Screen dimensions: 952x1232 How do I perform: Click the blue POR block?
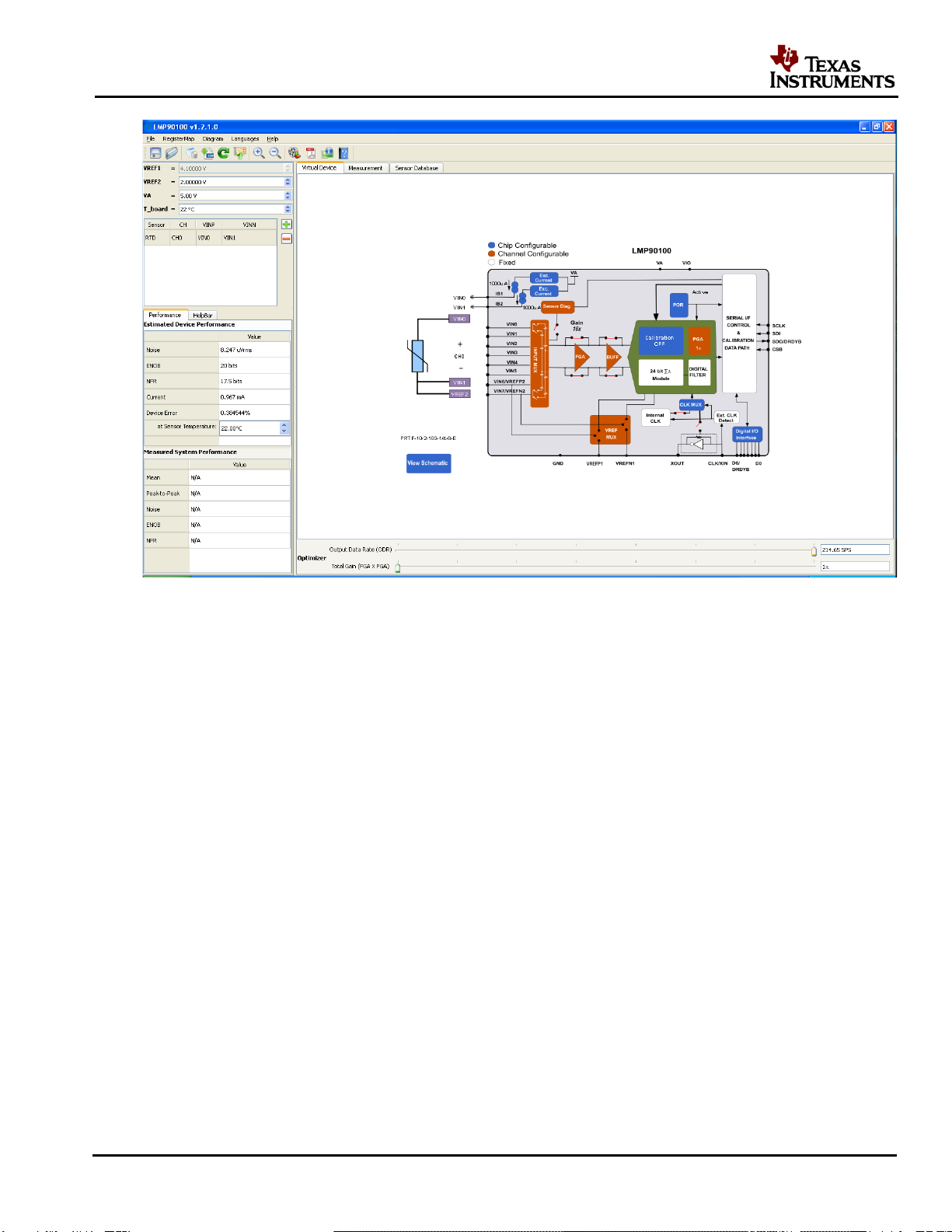(678, 305)
